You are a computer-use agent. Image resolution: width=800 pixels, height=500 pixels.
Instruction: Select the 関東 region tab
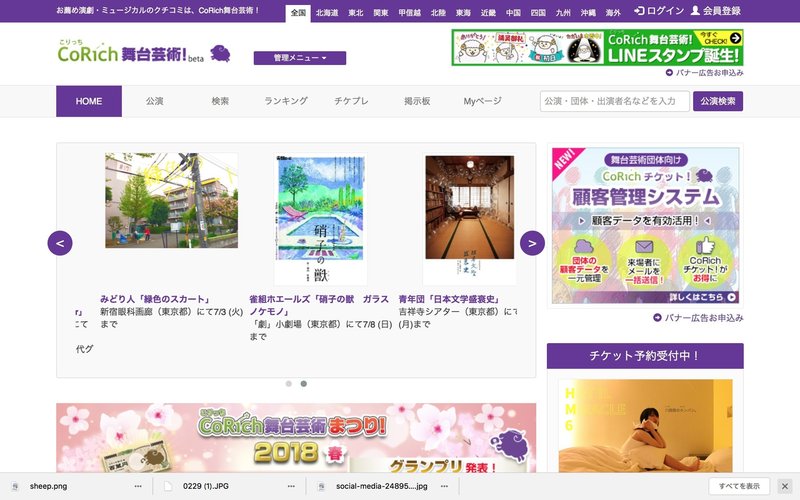point(381,13)
